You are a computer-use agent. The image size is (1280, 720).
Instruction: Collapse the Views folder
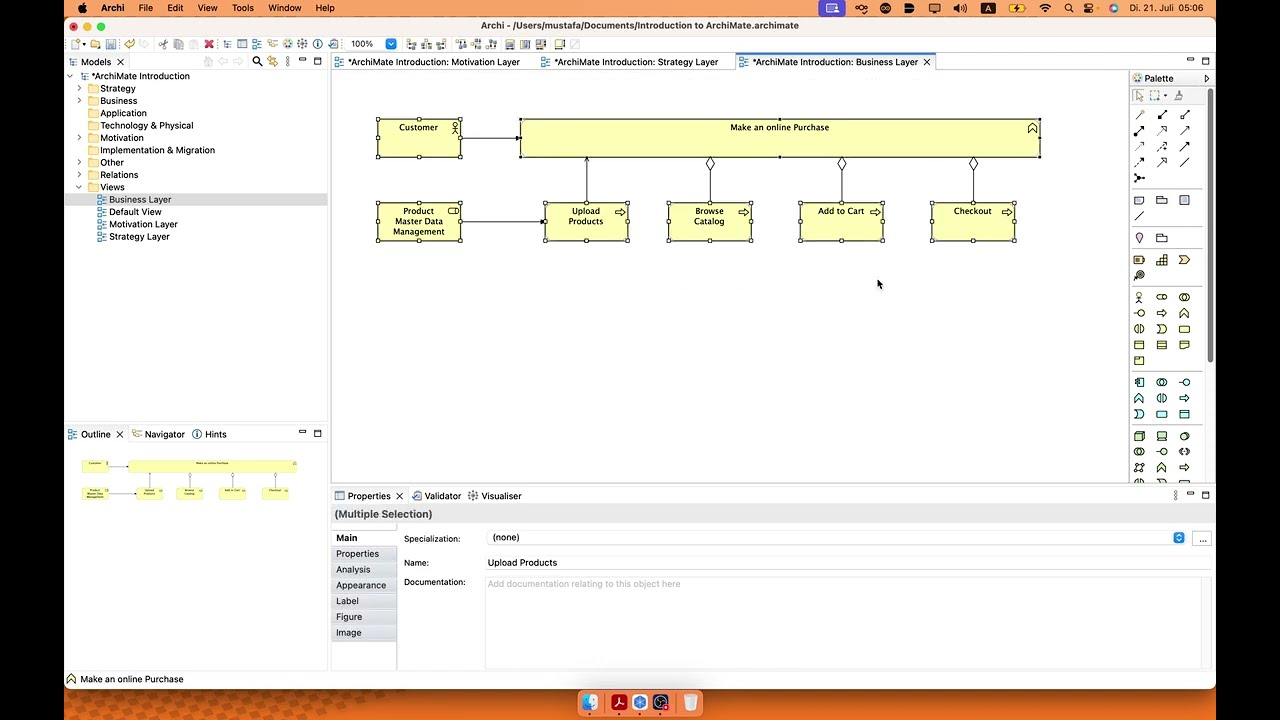79,187
